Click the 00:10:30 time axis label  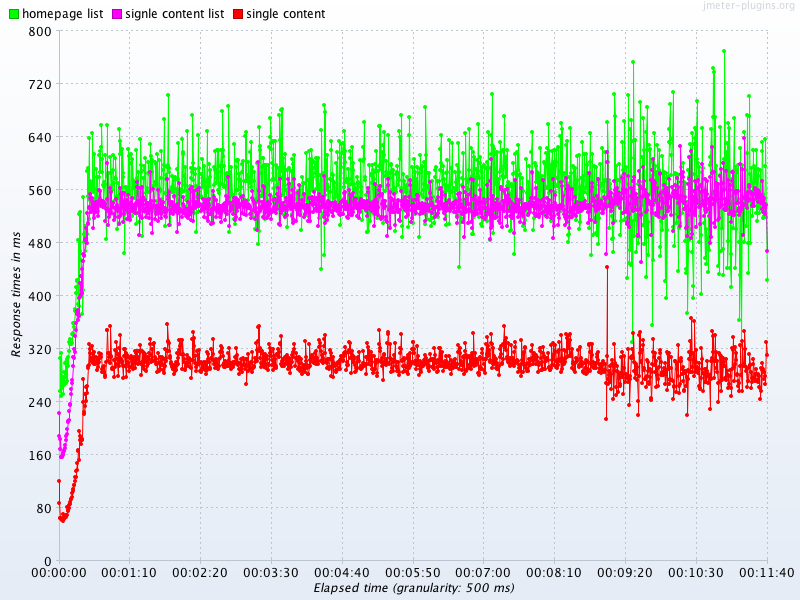point(697,573)
